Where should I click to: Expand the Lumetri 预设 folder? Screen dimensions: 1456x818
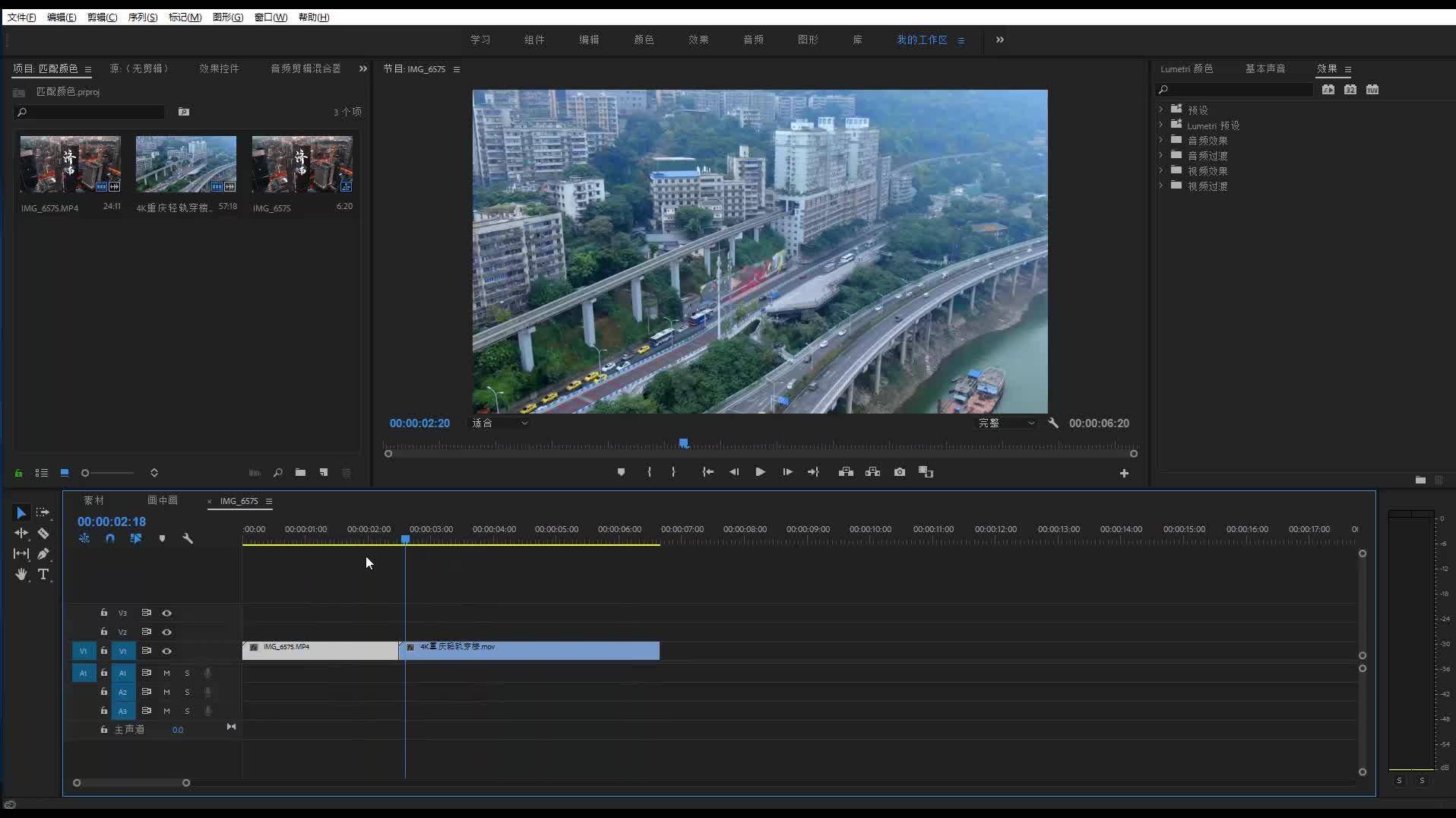point(1161,125)
